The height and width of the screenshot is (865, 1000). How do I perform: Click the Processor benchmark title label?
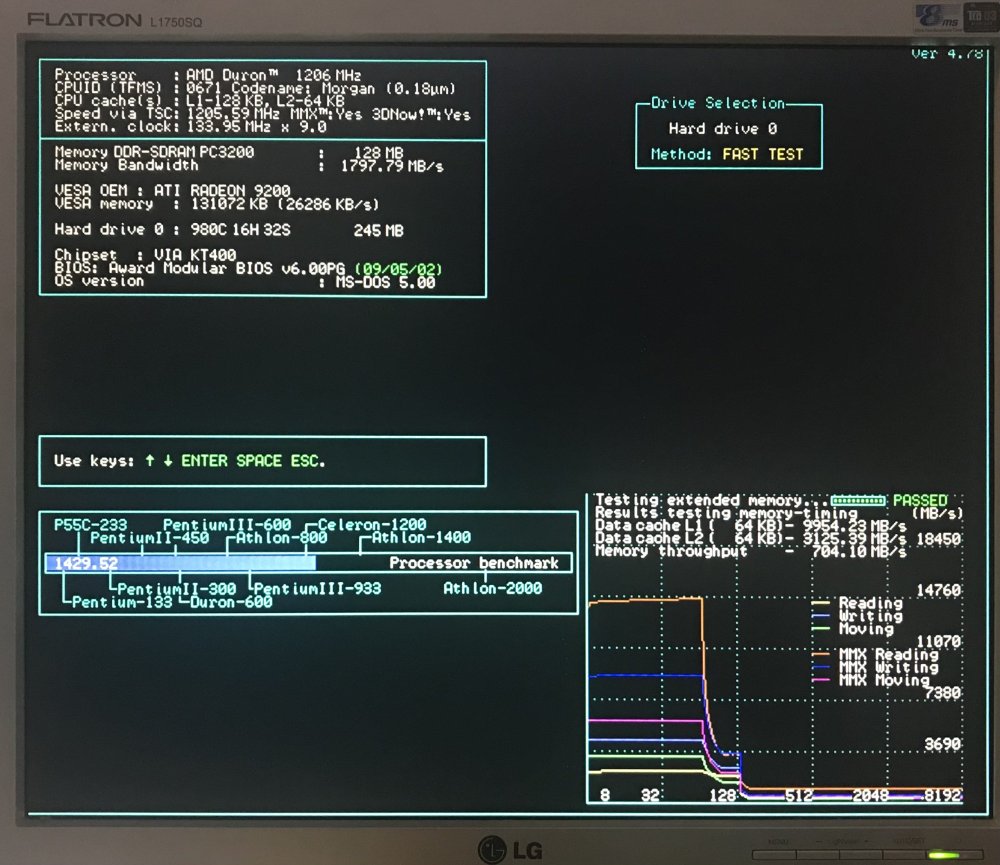point(473,562)
